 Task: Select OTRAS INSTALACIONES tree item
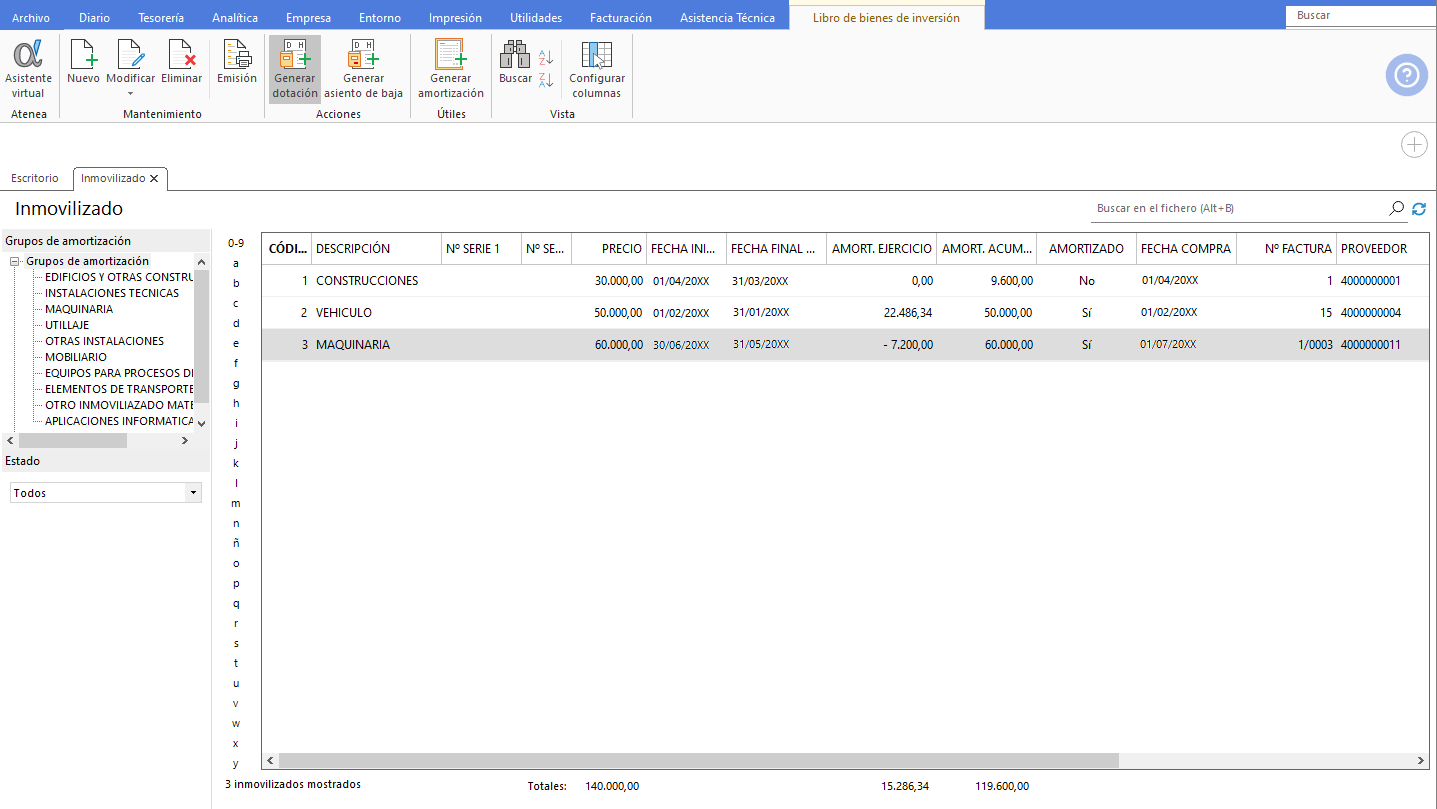tap(104, 341)
